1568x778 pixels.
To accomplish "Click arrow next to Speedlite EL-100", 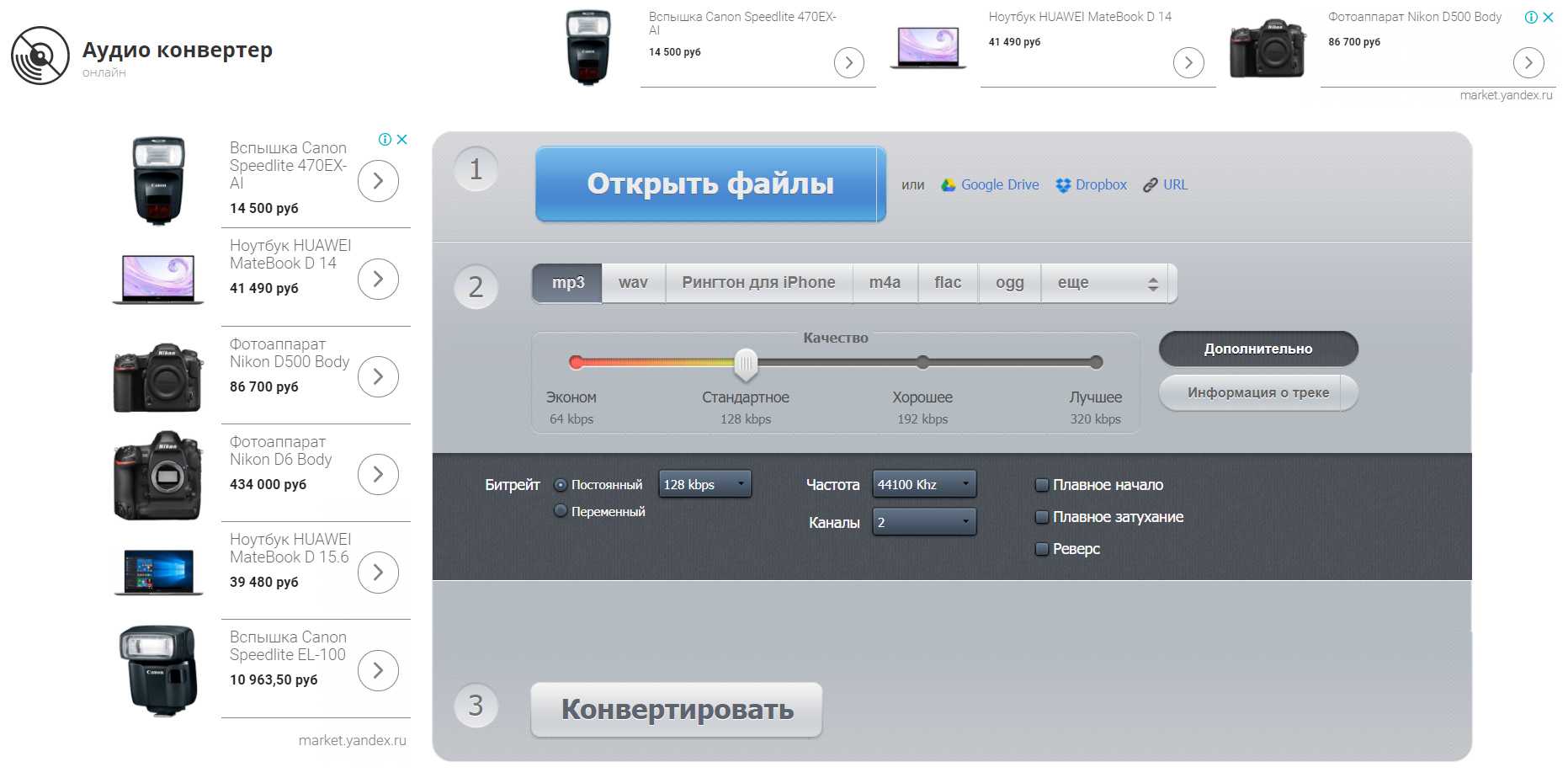I will pos(378,670).
